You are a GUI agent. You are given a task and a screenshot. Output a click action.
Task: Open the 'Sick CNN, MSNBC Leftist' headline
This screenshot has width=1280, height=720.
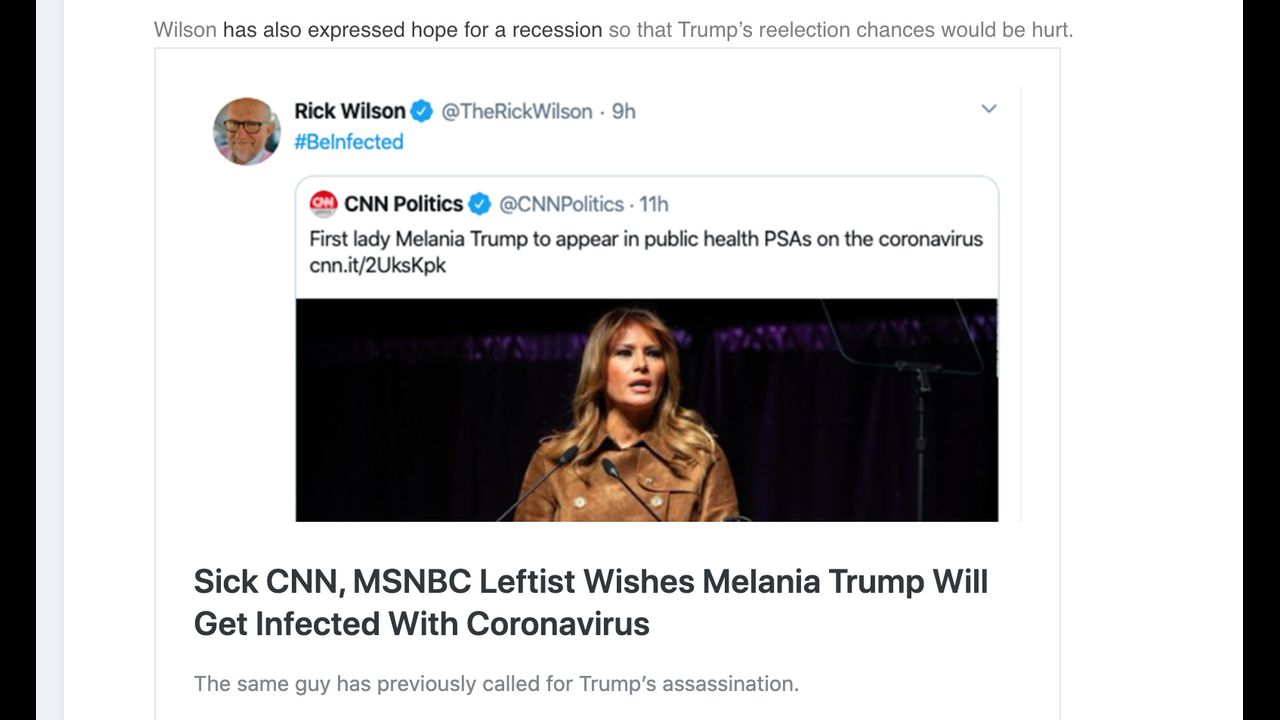coord(590,602)
